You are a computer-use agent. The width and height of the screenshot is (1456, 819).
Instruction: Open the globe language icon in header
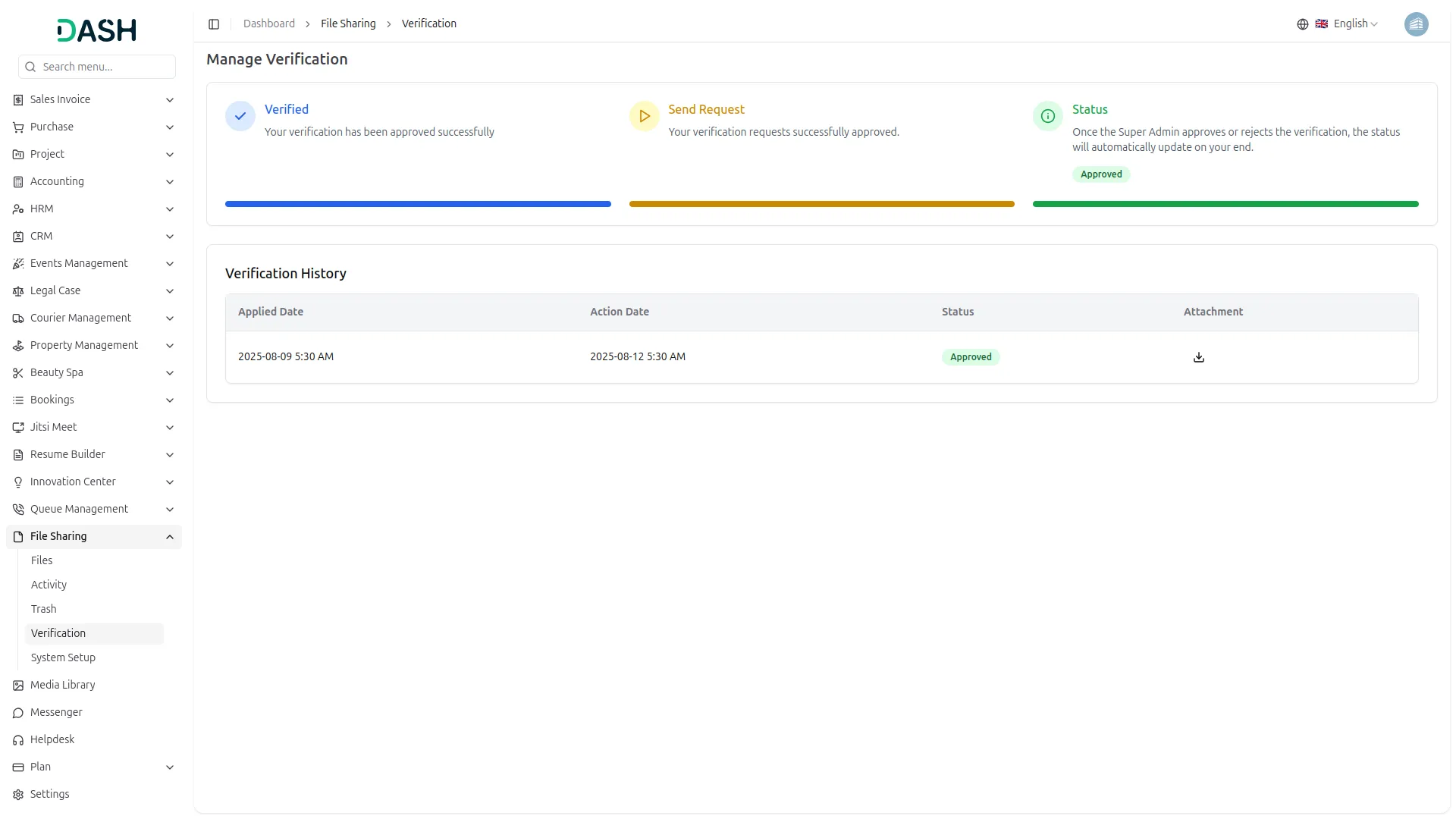(1302, 24)
